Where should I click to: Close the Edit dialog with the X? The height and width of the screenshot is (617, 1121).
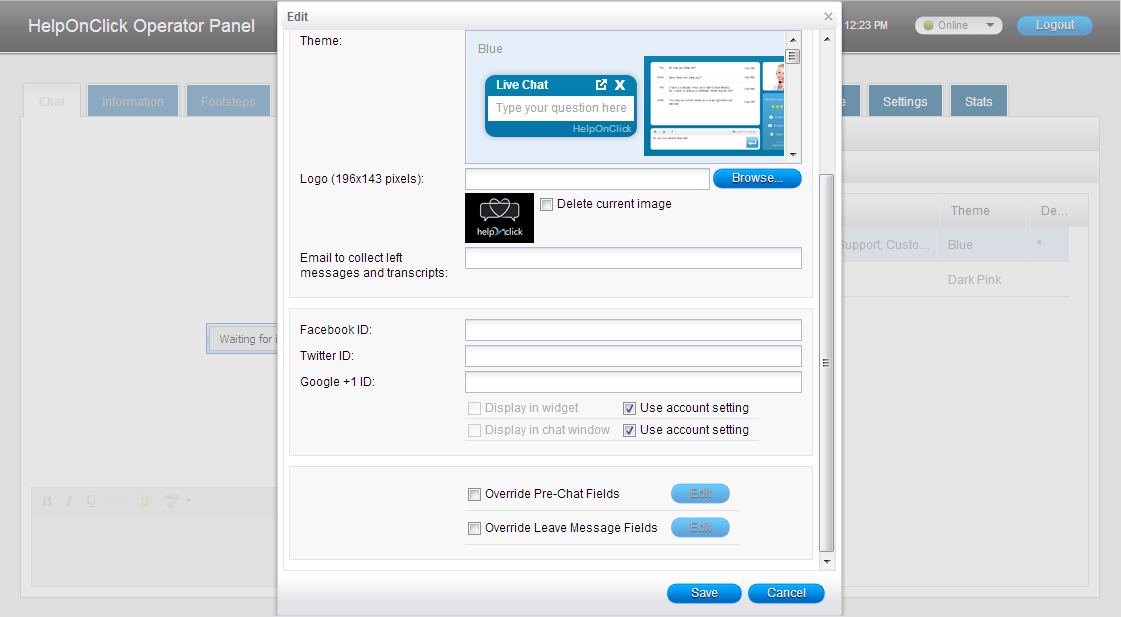(828, 16)
